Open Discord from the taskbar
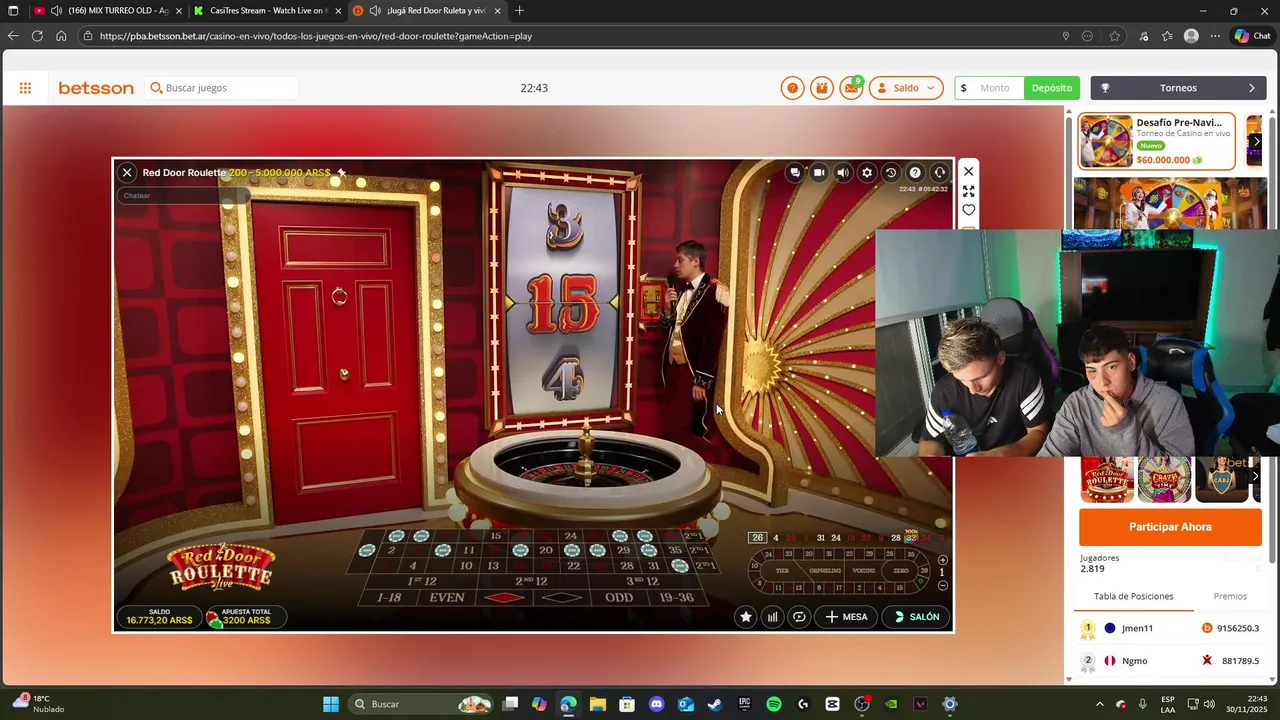The height and width of the screenshot is (720, 1280). pos(656,704)
